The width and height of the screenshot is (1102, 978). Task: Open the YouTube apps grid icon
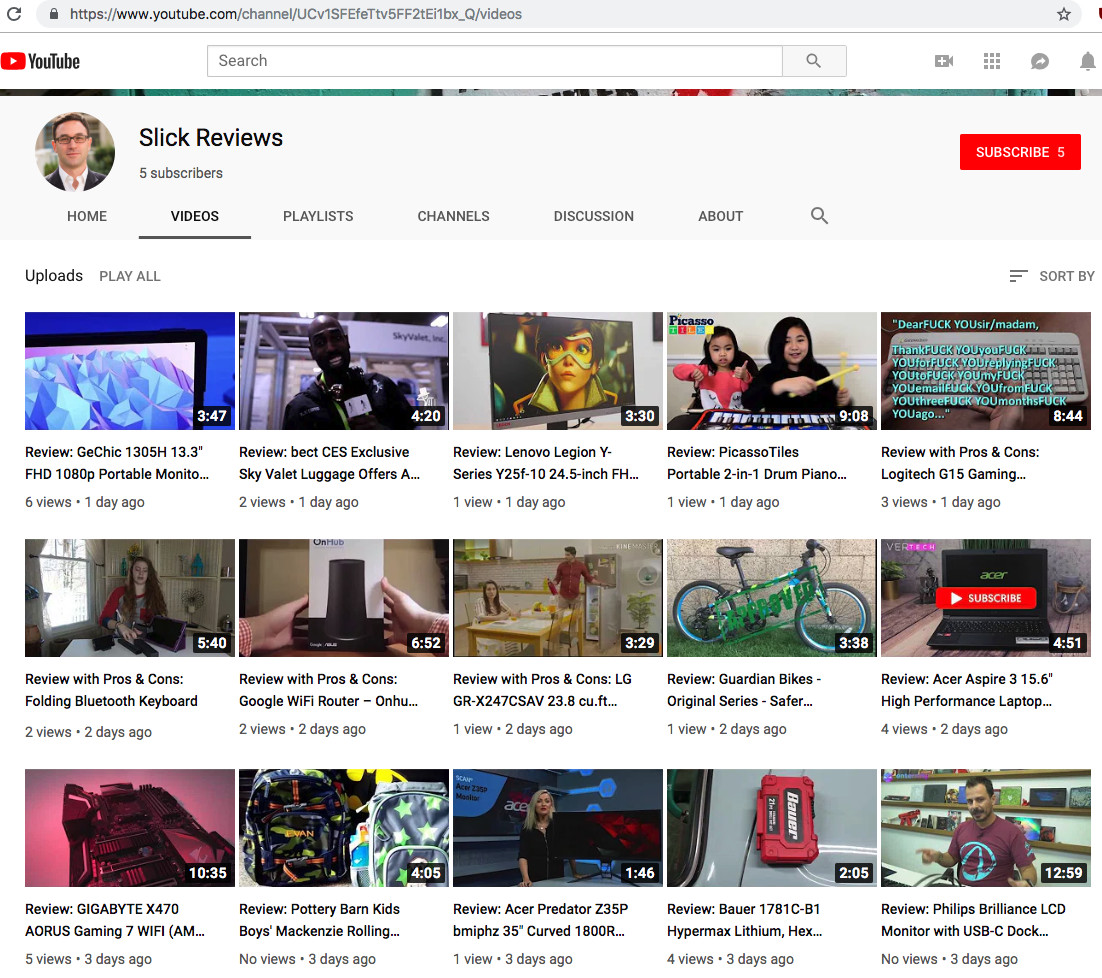pos(992,61)
